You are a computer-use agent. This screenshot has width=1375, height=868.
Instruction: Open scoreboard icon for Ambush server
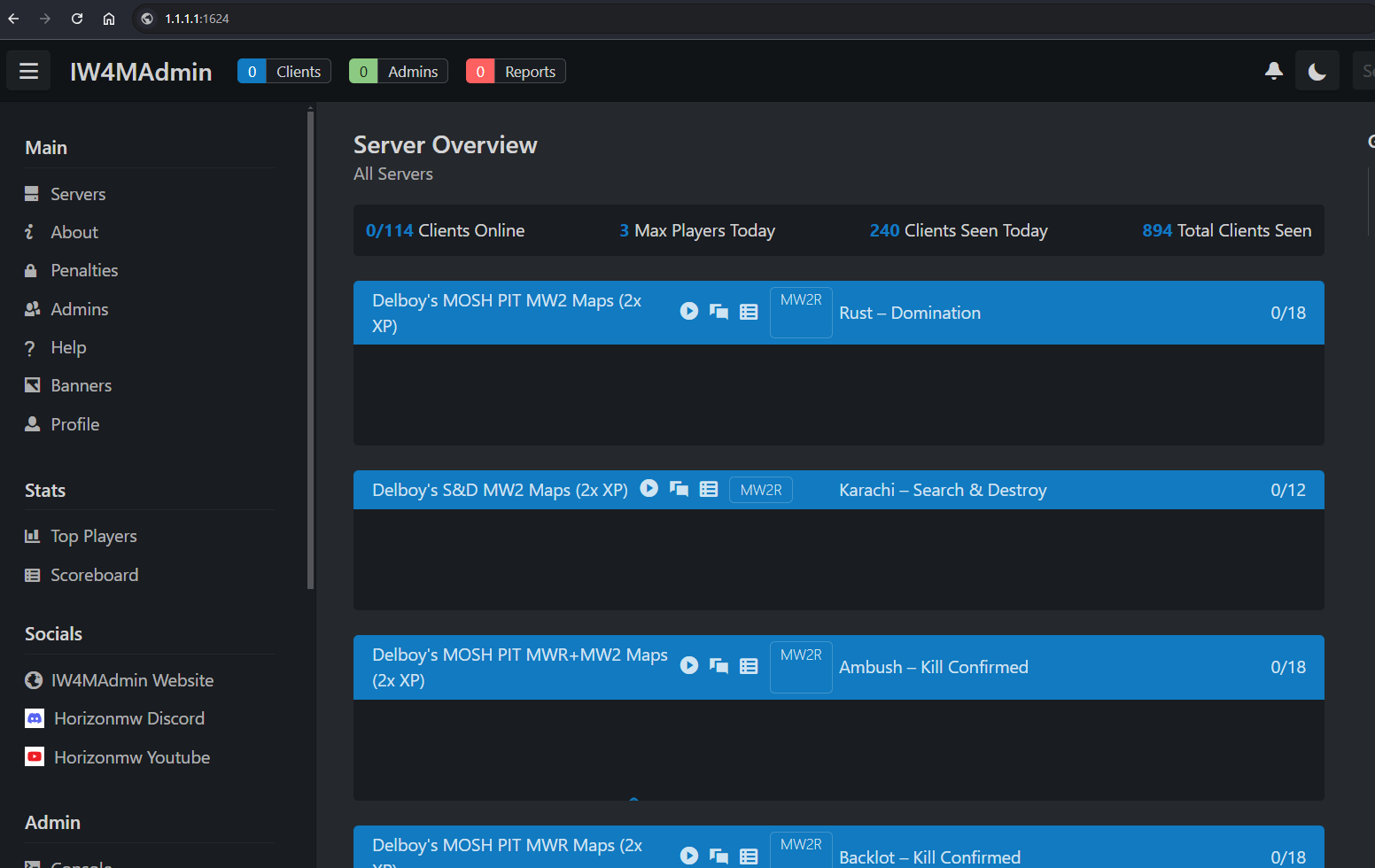(x=749, y=666)
